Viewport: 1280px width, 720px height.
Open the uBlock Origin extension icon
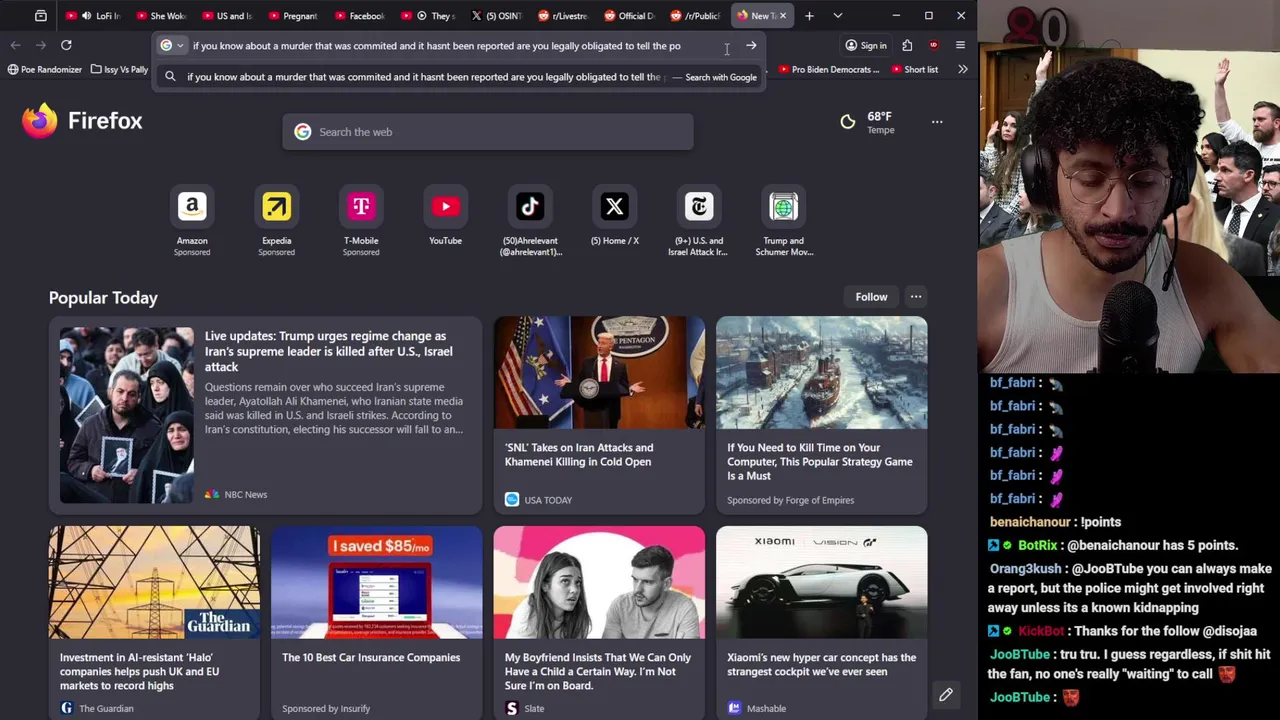pyautogui.click(x=933, y=45)
